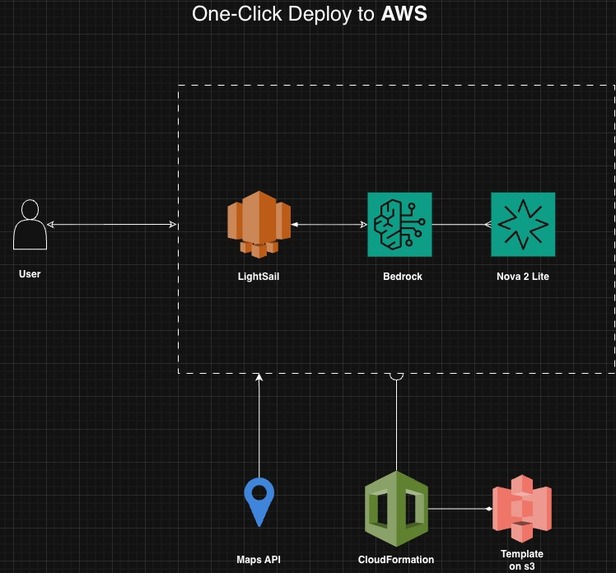Click the vertical line above CloudFormation
The height and width of the screenshot is (573, 616).
coord(396,422)
